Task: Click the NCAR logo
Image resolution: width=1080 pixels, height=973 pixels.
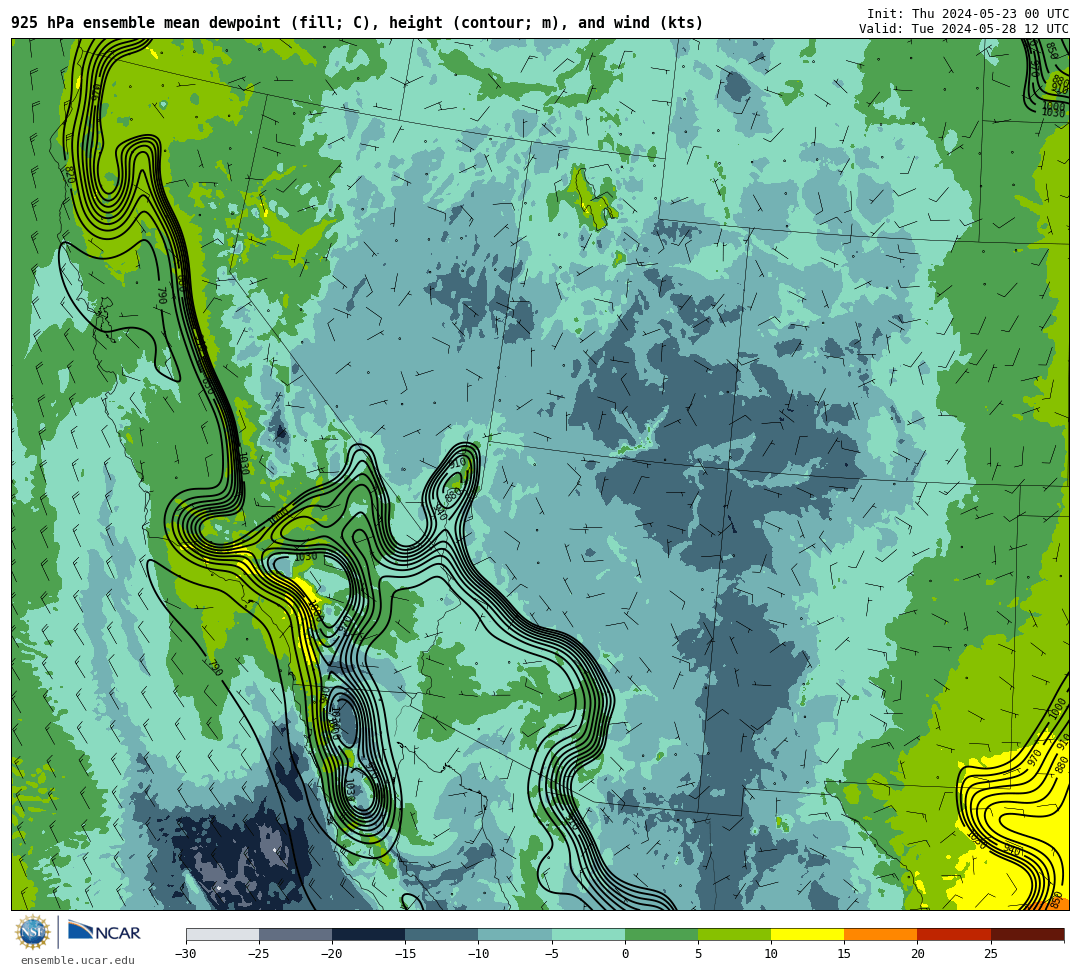Action: click(x=104, y=932)
